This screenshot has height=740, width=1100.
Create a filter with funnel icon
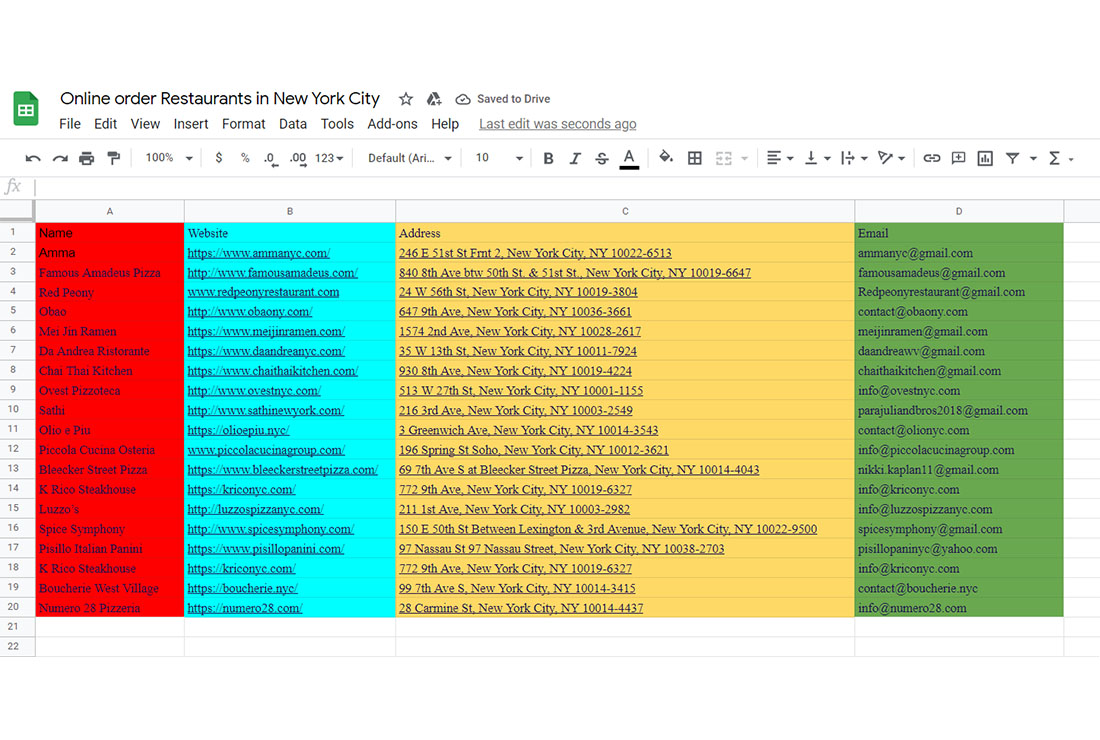1012,159
